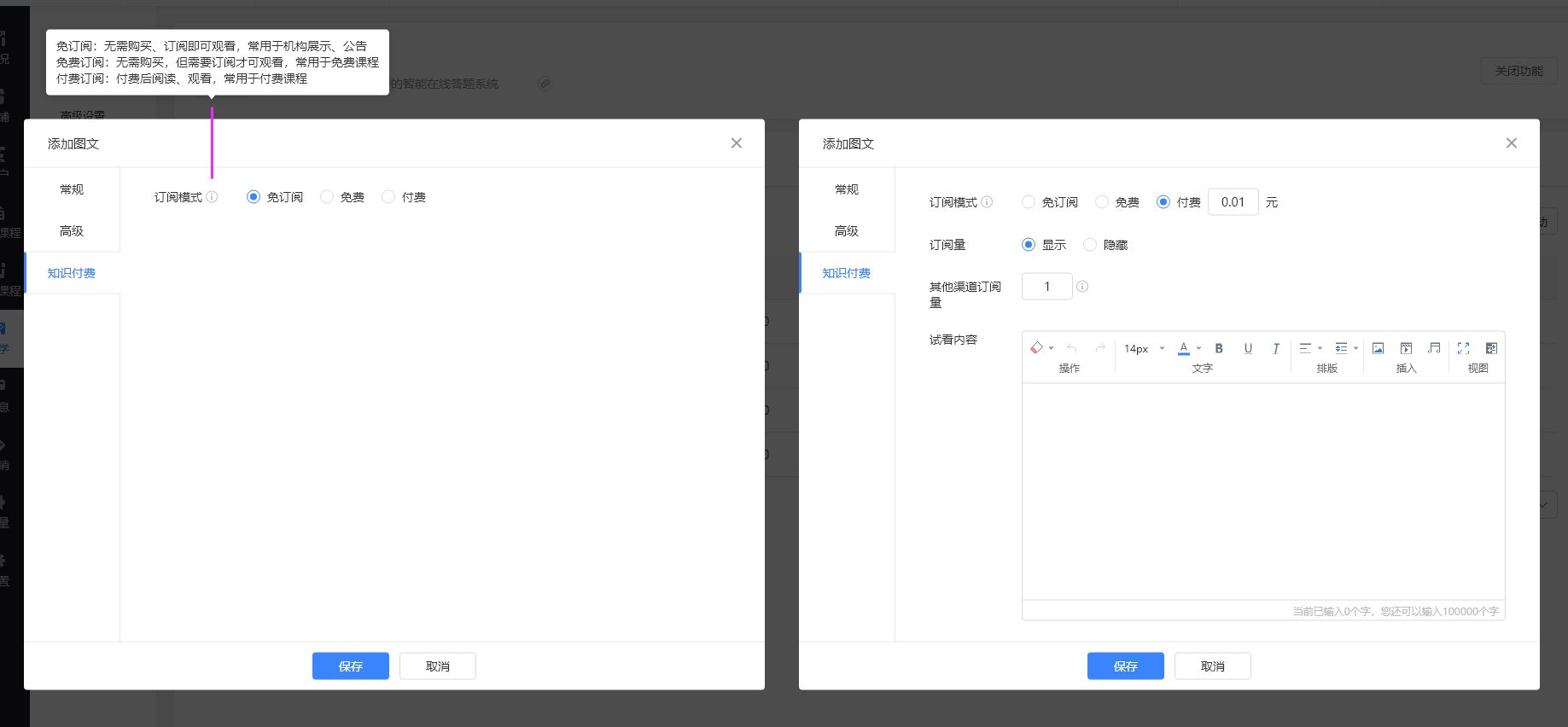The height and width of the screenshot is (727, 1568).
Task: Open 高级 tab in right dialog
Action: coord(847,231)
